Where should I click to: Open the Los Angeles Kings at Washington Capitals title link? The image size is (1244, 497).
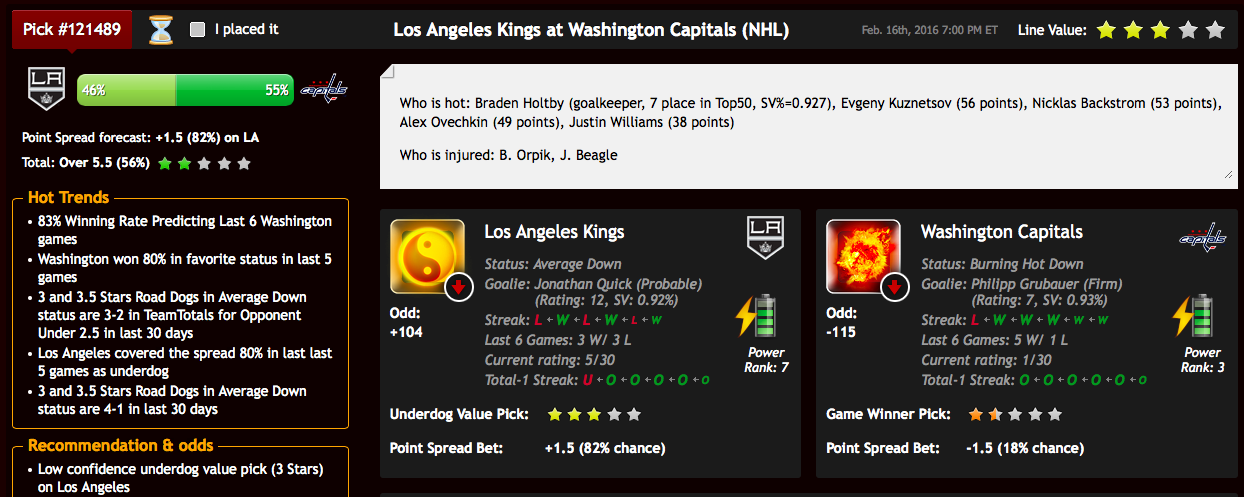tap(591, 30)
